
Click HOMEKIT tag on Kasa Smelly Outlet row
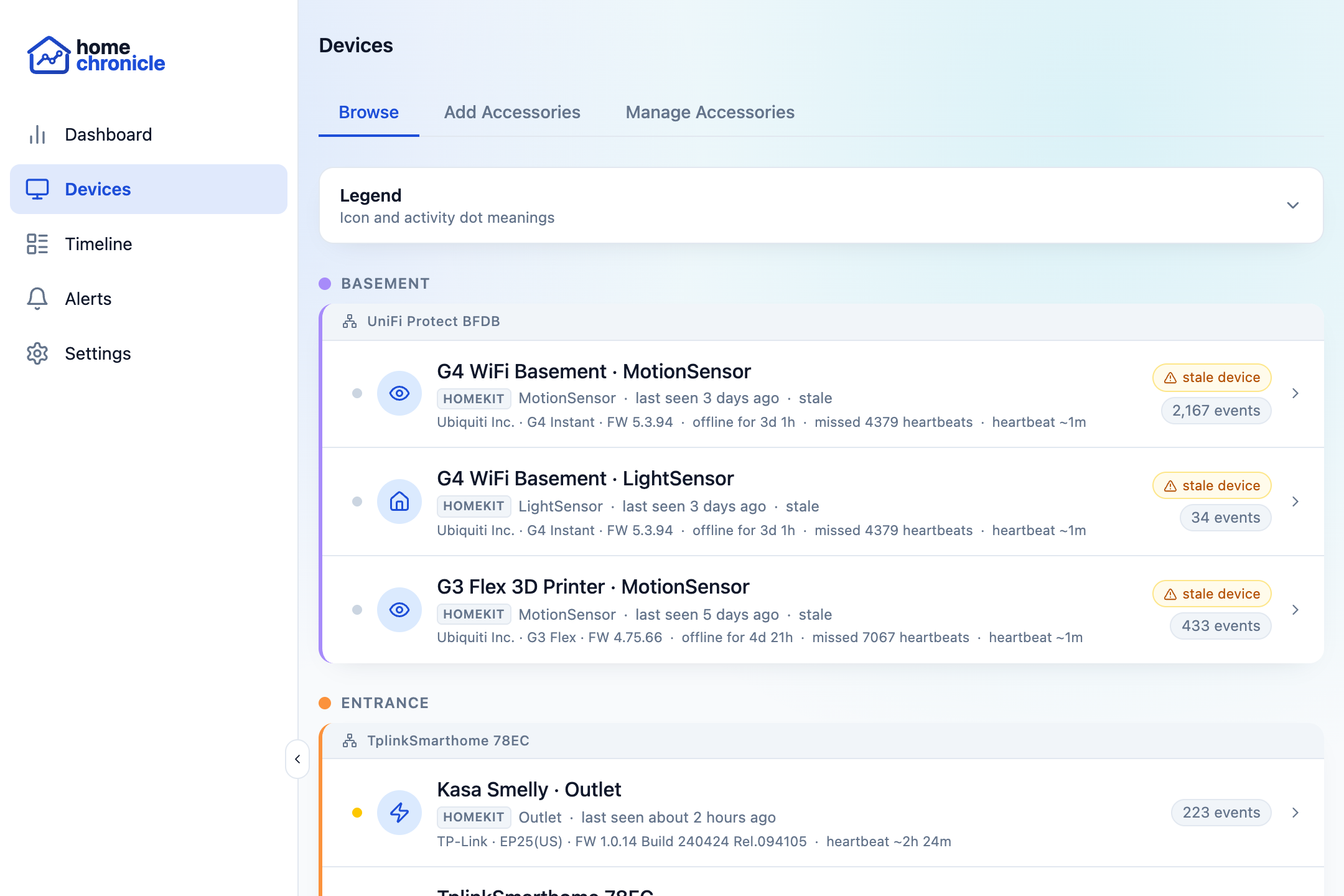474,818
